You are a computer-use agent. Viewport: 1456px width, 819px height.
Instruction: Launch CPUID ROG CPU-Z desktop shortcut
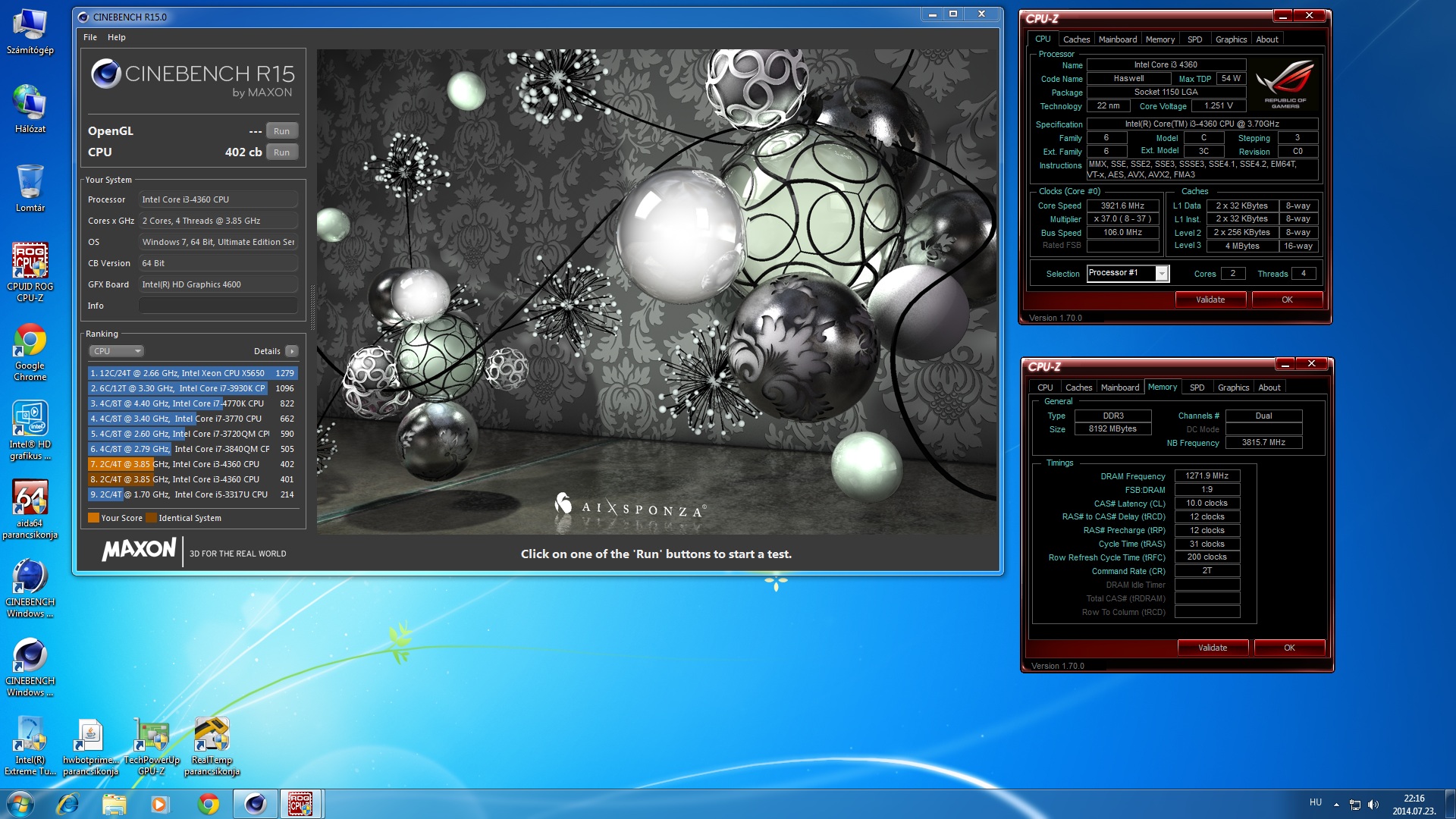point(30,271)
